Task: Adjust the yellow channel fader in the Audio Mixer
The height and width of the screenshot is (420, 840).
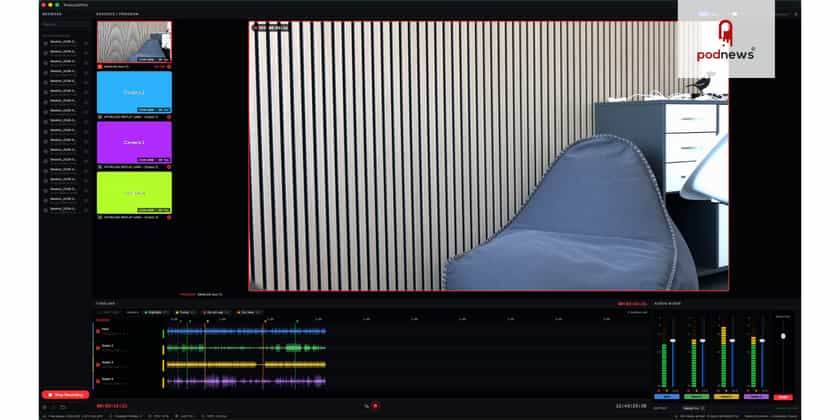Action: click(x=732, y=341)
